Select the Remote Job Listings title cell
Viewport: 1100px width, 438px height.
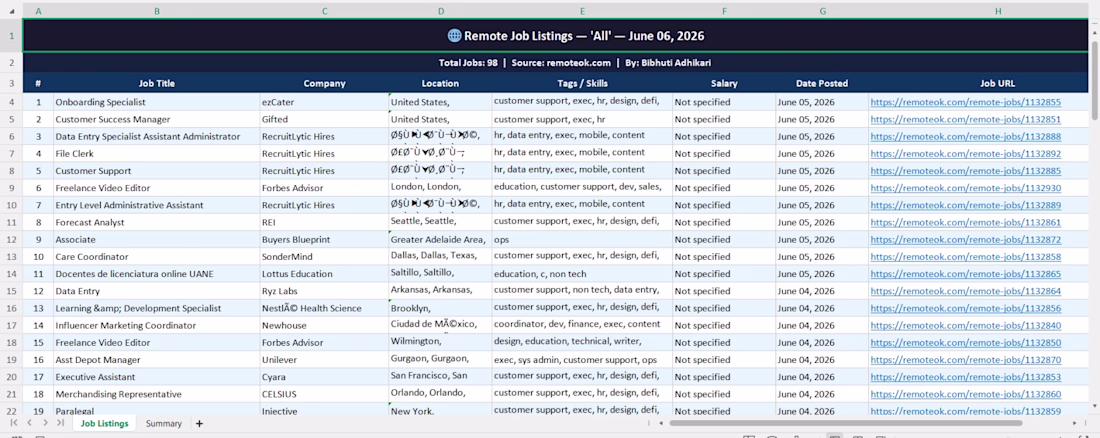(556, 35)
